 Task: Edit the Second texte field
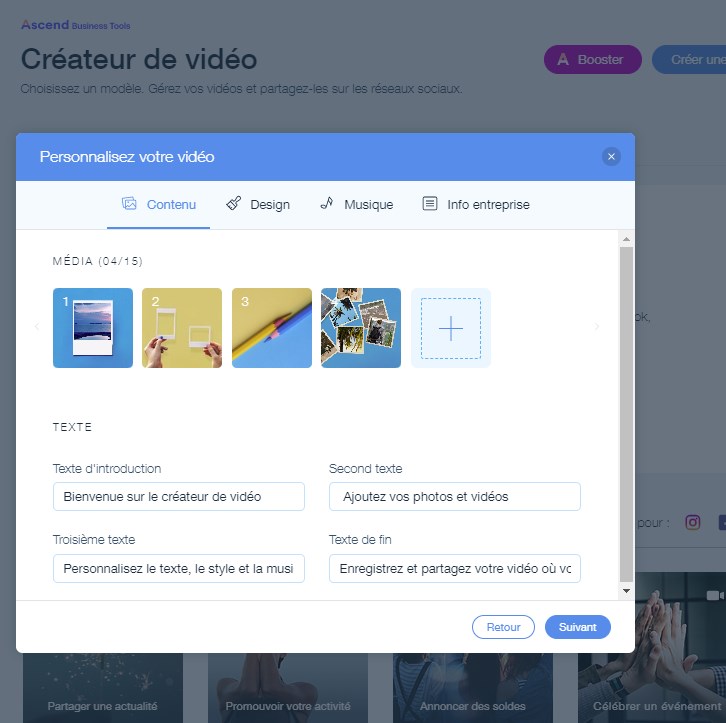[455, 496]
